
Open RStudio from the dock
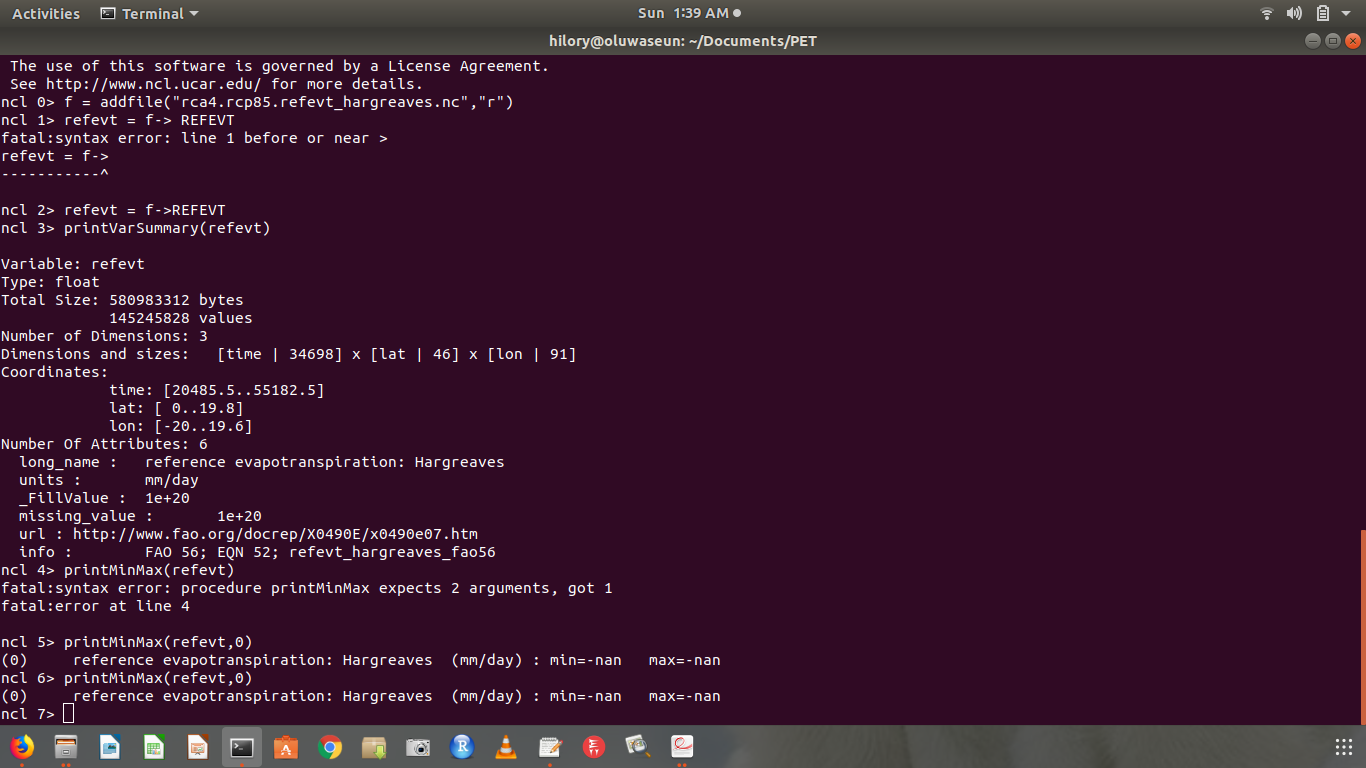click(x=462, y=747)
